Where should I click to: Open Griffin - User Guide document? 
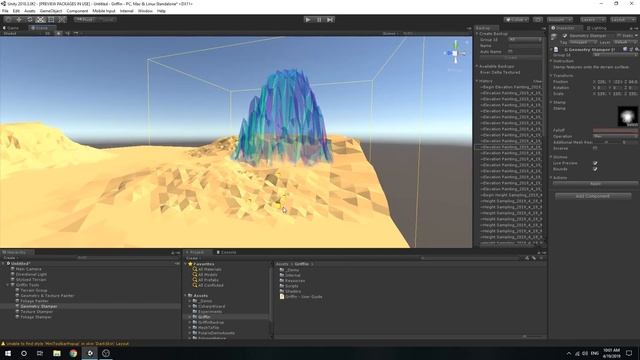coord(301,297)
